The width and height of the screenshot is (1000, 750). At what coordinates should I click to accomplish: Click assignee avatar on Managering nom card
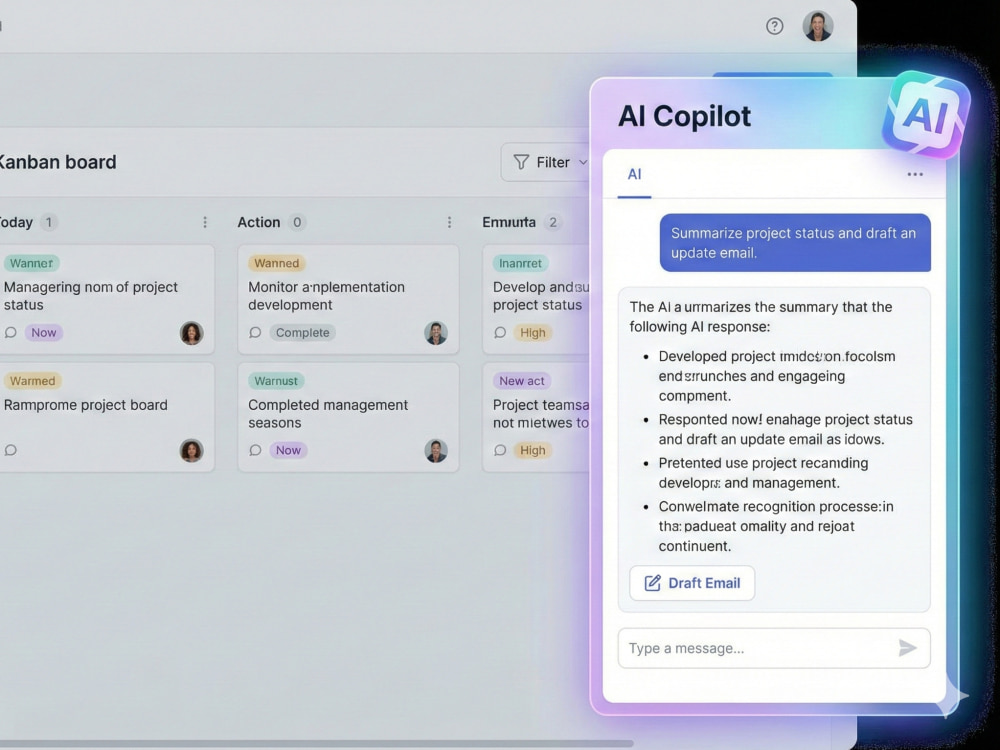(x=191, y=333)
